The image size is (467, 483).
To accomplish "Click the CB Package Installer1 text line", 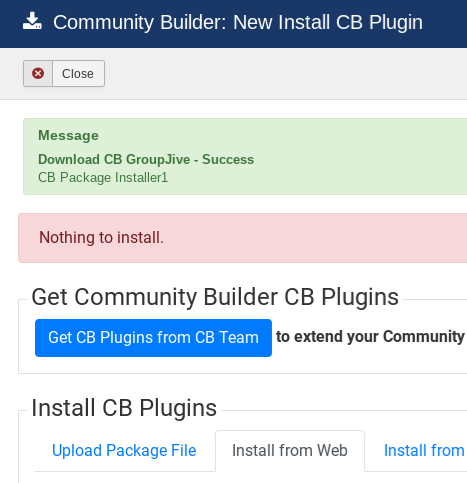I will coord(103,177).
